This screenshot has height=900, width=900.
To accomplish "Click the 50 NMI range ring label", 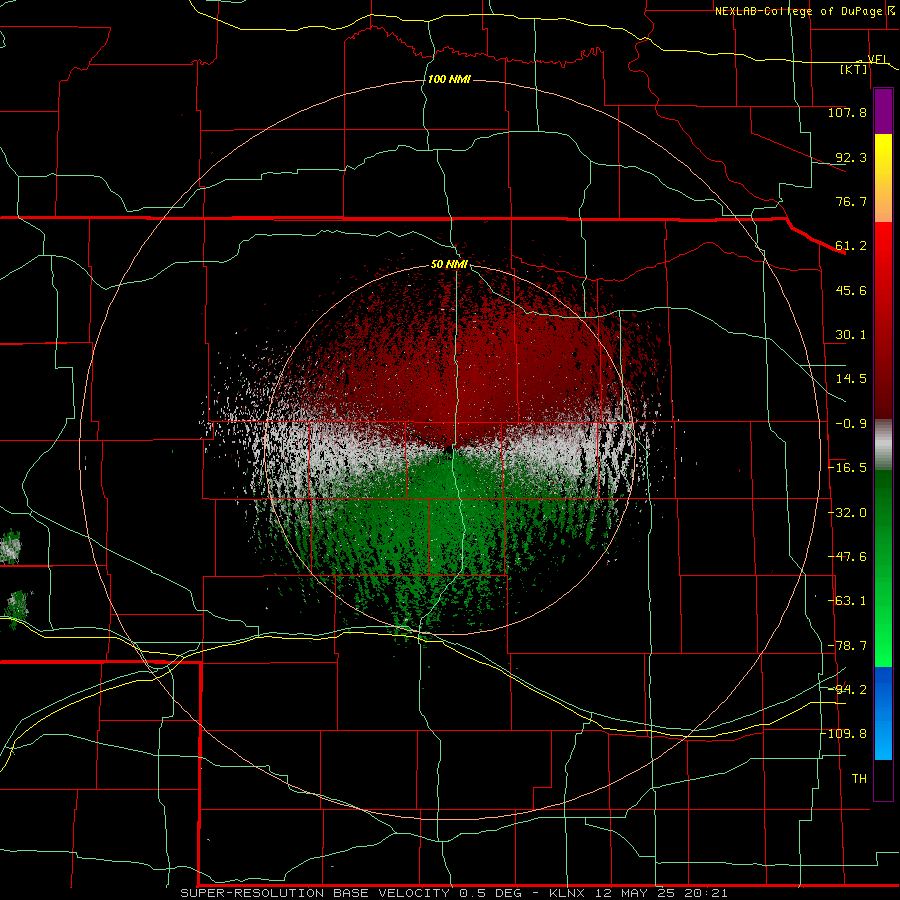I will pos(449,265).
